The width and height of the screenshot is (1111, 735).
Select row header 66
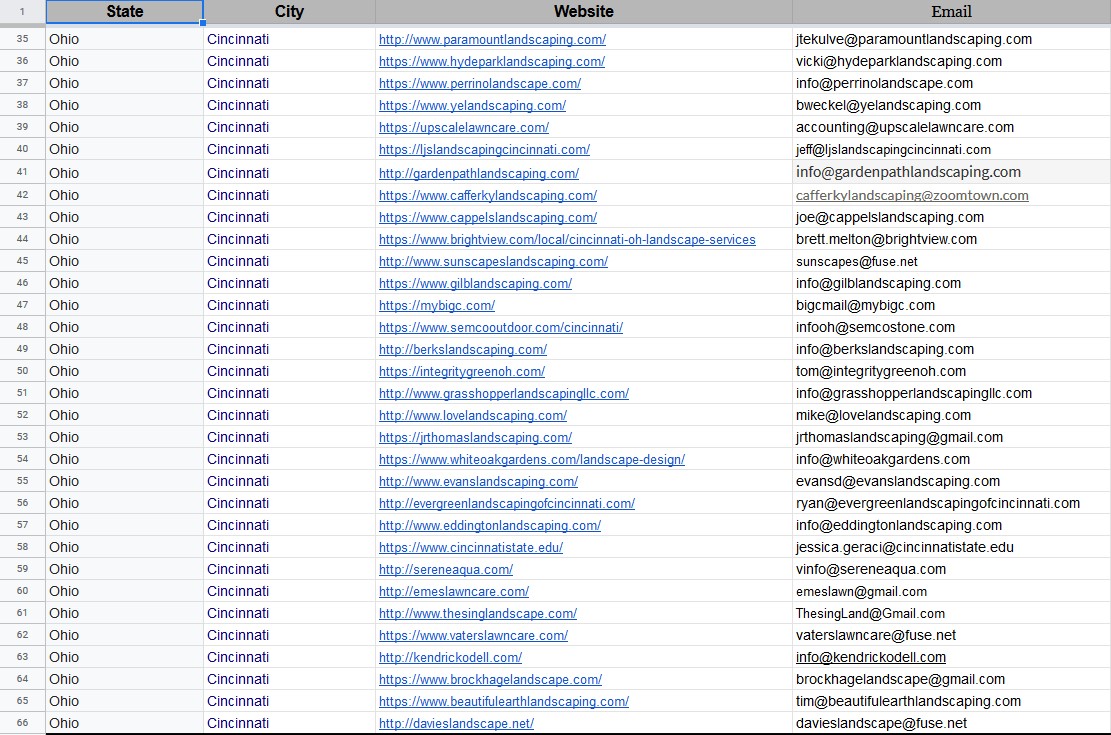coord(23,722)
